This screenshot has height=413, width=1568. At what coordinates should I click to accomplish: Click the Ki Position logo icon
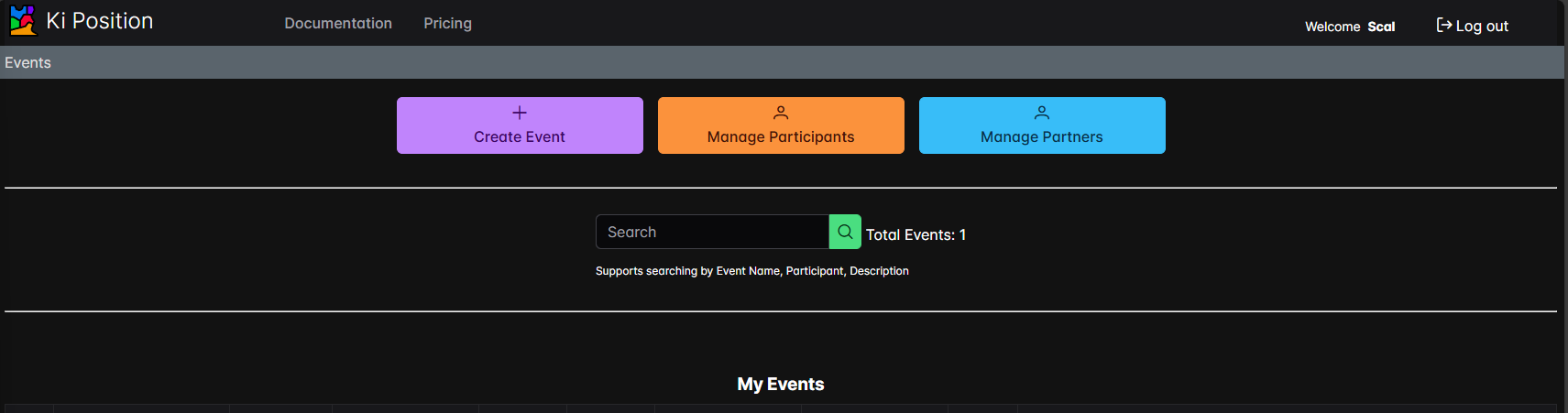coord(23,21)
